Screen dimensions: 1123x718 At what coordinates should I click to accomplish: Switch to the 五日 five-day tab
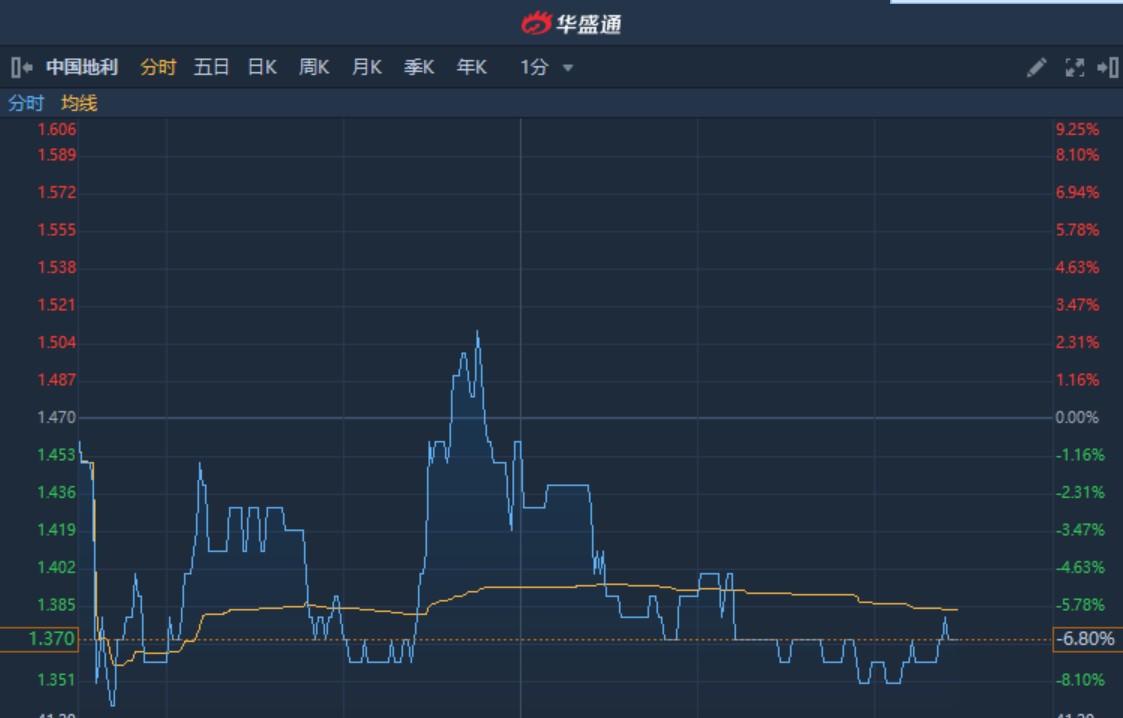pyautogui.click(x=209, y=67)
